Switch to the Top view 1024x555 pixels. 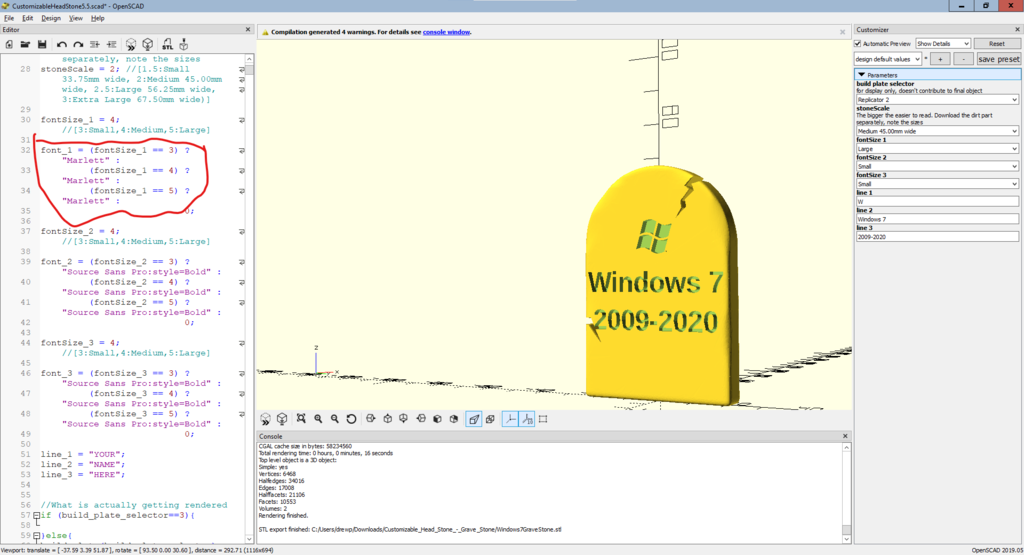point(387,419)
